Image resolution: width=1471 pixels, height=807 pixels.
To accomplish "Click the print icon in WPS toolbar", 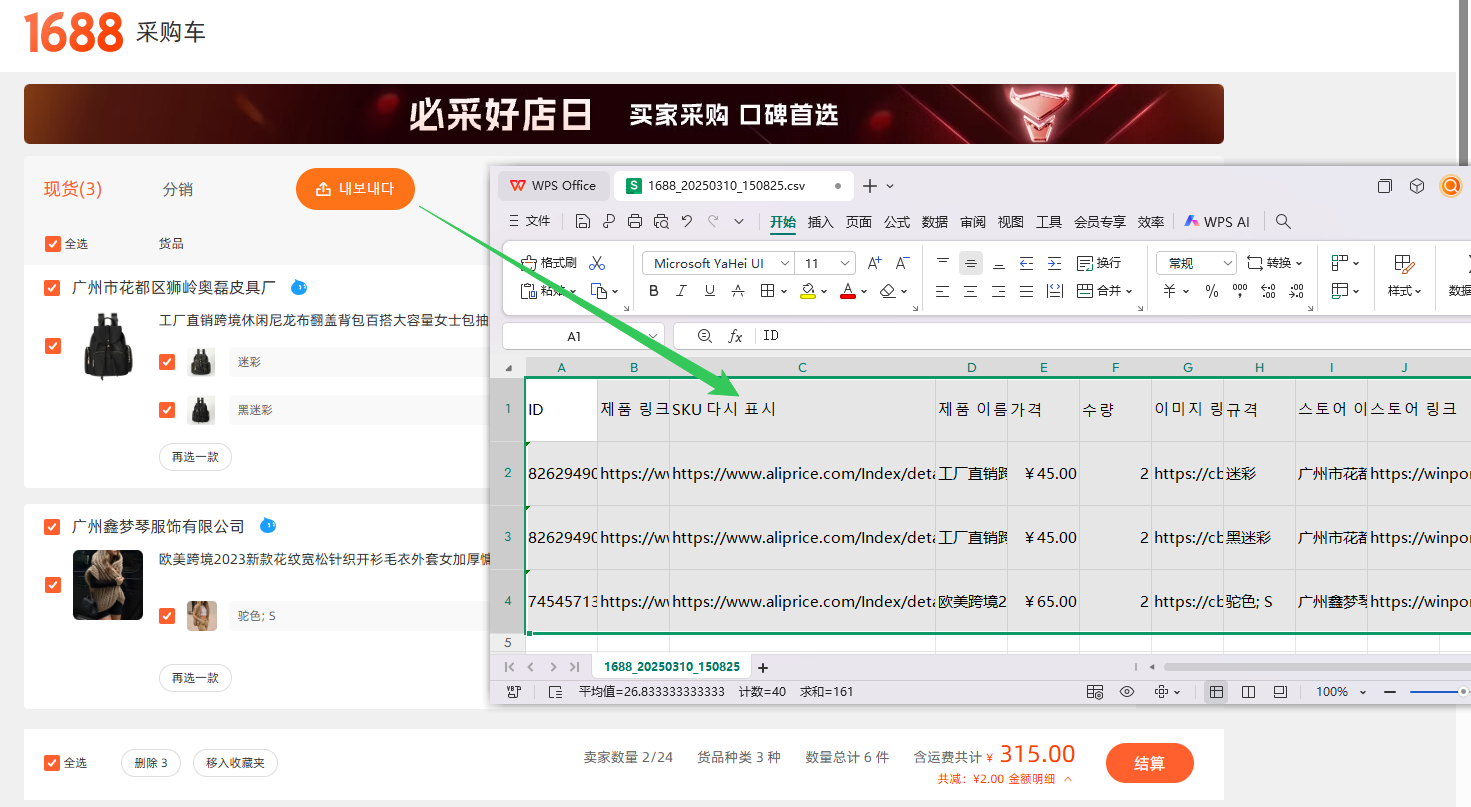I will (634, 222).
